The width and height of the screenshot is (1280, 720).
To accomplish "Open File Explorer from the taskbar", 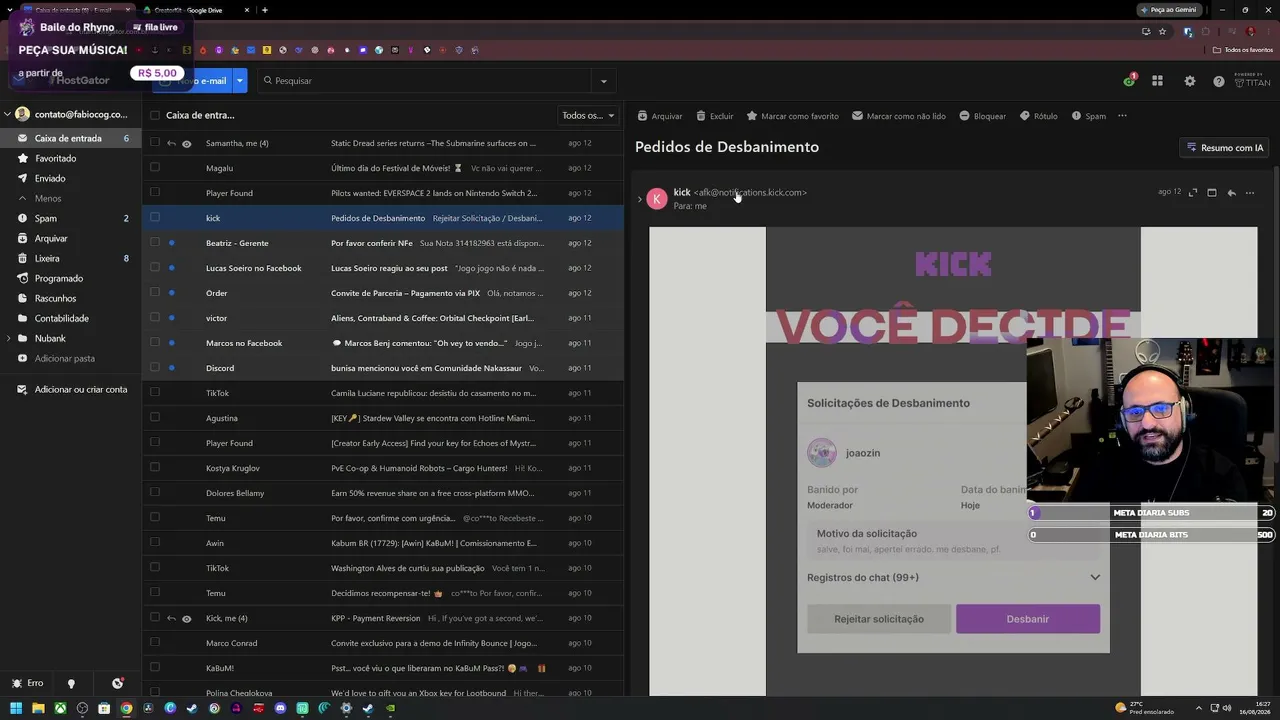I will pos(38,708).
